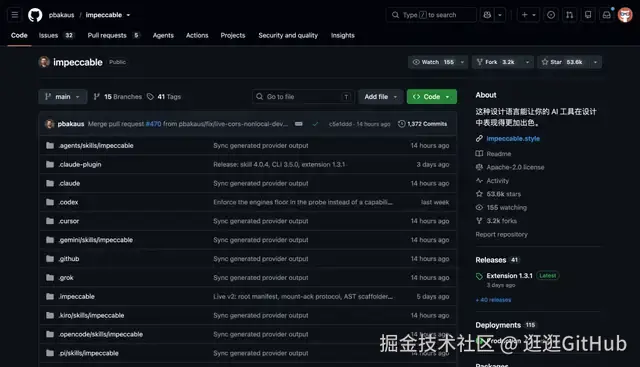Click the pbakaus commit author avatar

coord(50,124)
